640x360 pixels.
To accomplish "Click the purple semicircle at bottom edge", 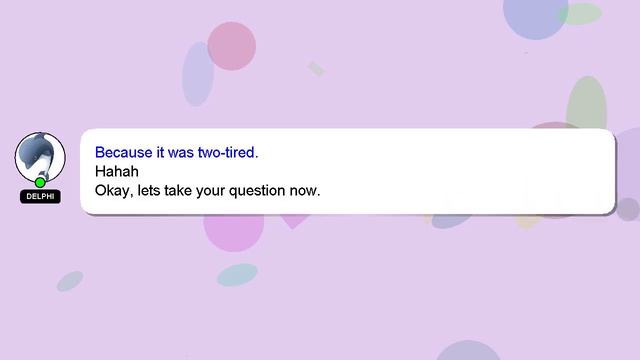I will 468,350.
